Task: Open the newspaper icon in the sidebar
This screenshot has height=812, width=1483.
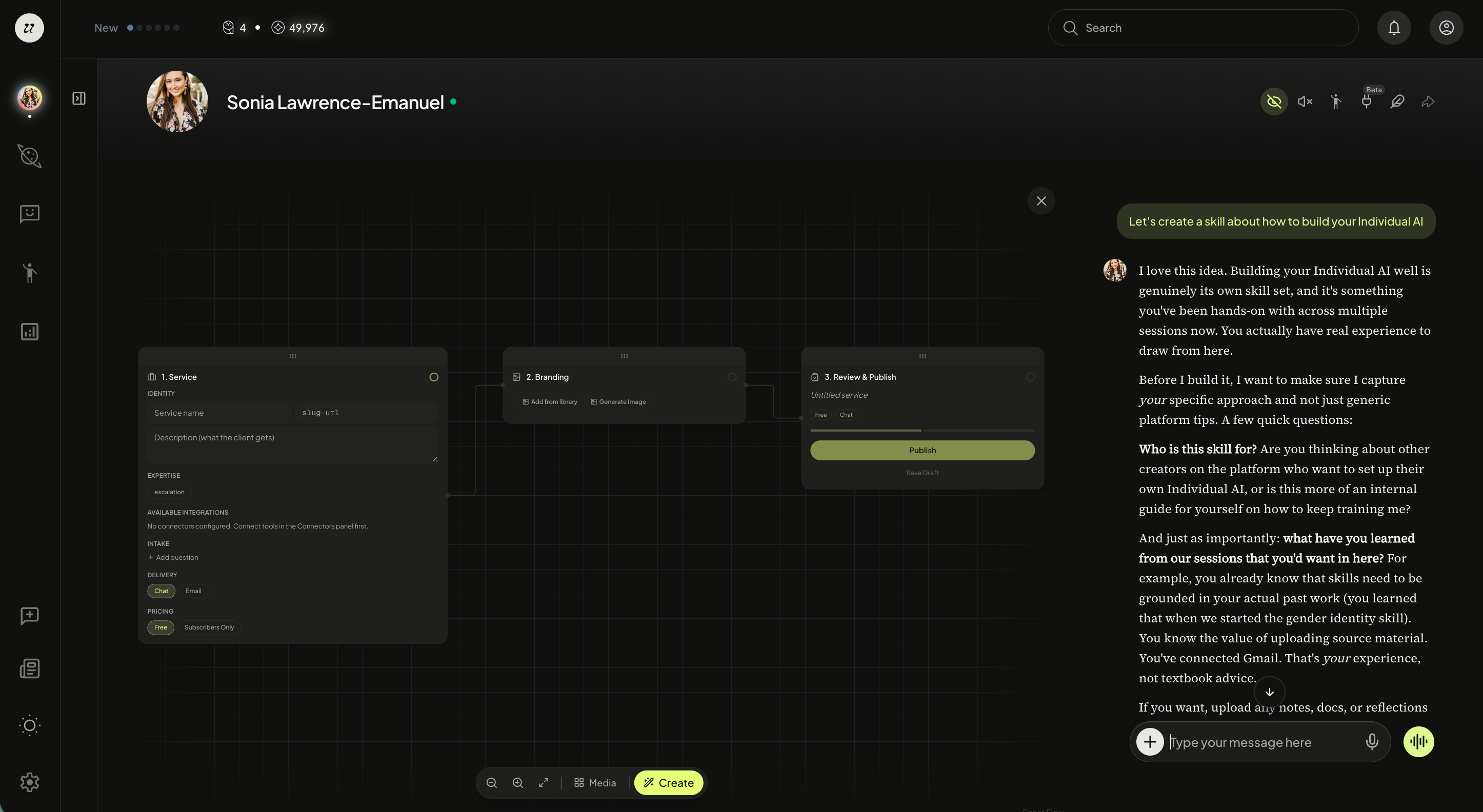Action: tap(29, 668)
